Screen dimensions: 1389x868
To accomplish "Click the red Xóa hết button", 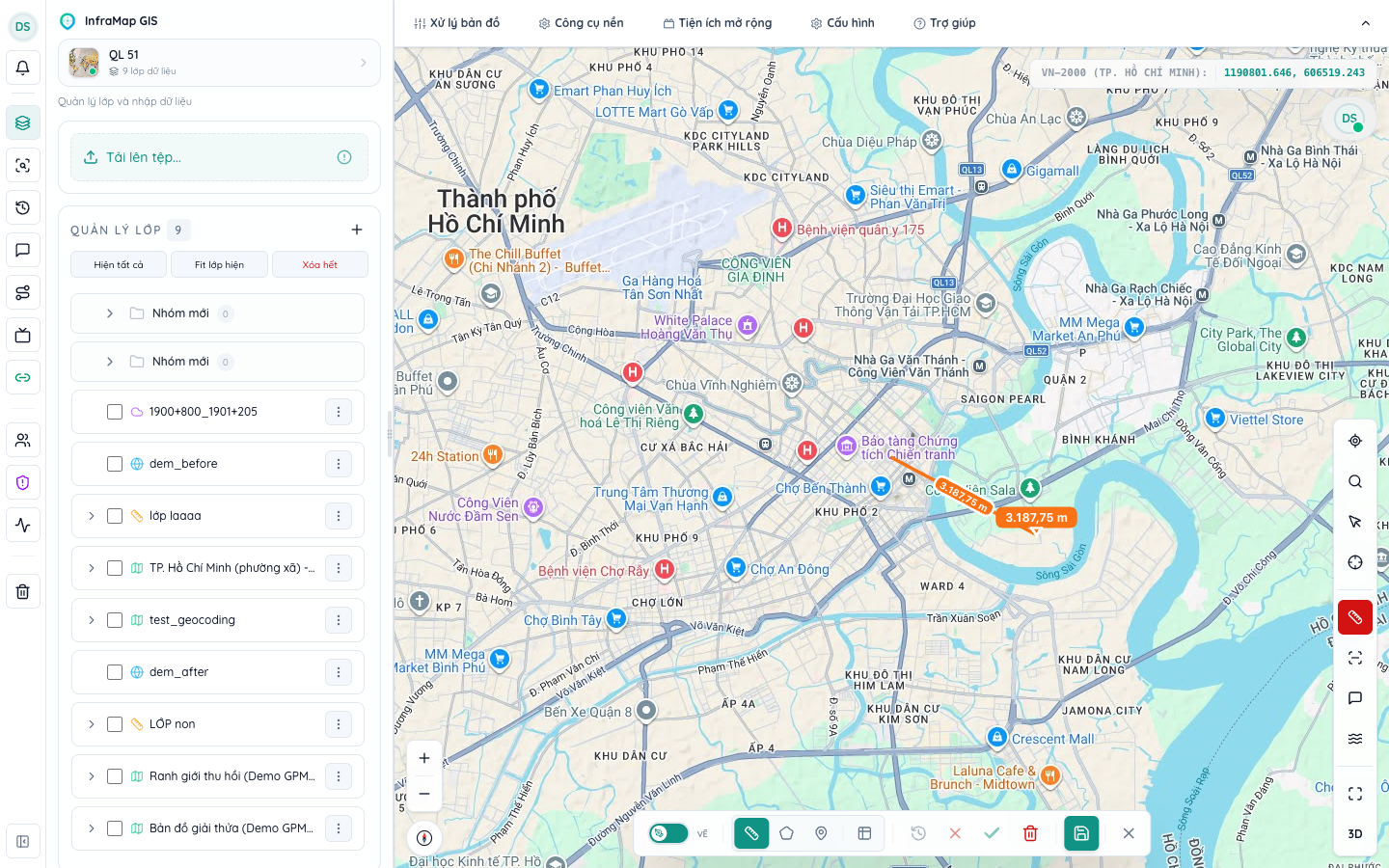I will point(320,264).
